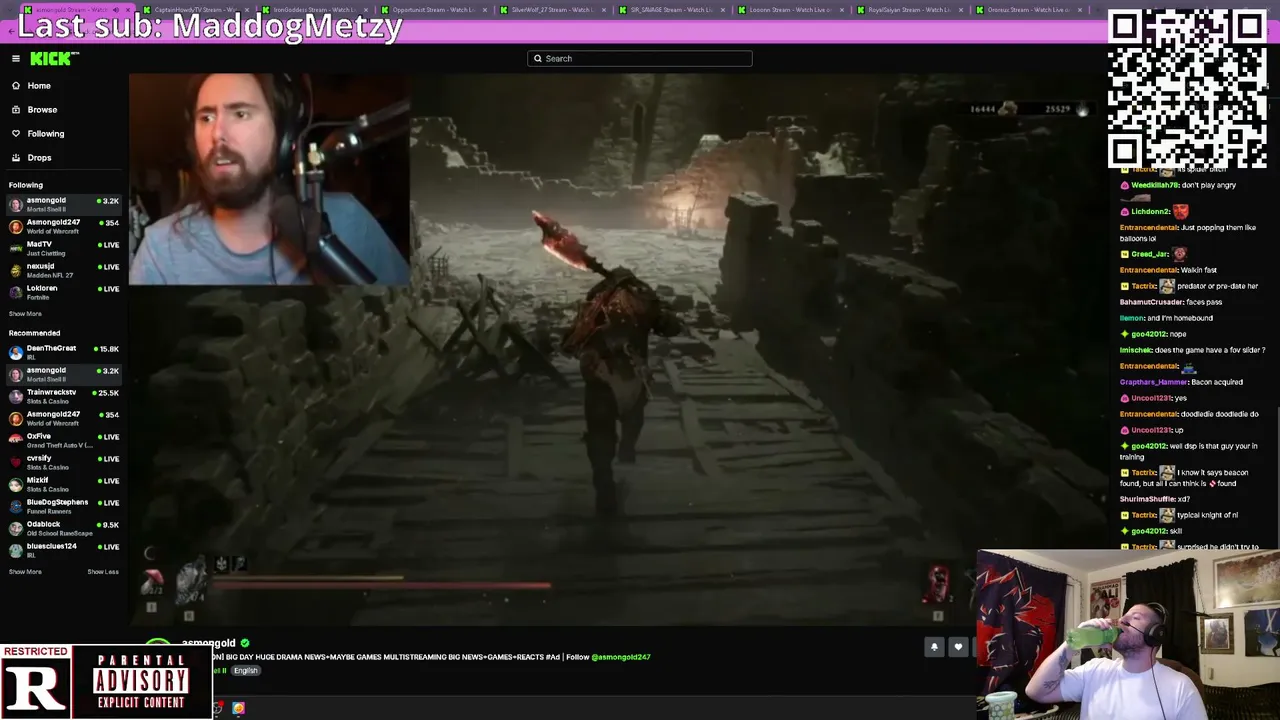
Task: Open Asmongold247 World of Warcraft in Following
Action: 64,225
